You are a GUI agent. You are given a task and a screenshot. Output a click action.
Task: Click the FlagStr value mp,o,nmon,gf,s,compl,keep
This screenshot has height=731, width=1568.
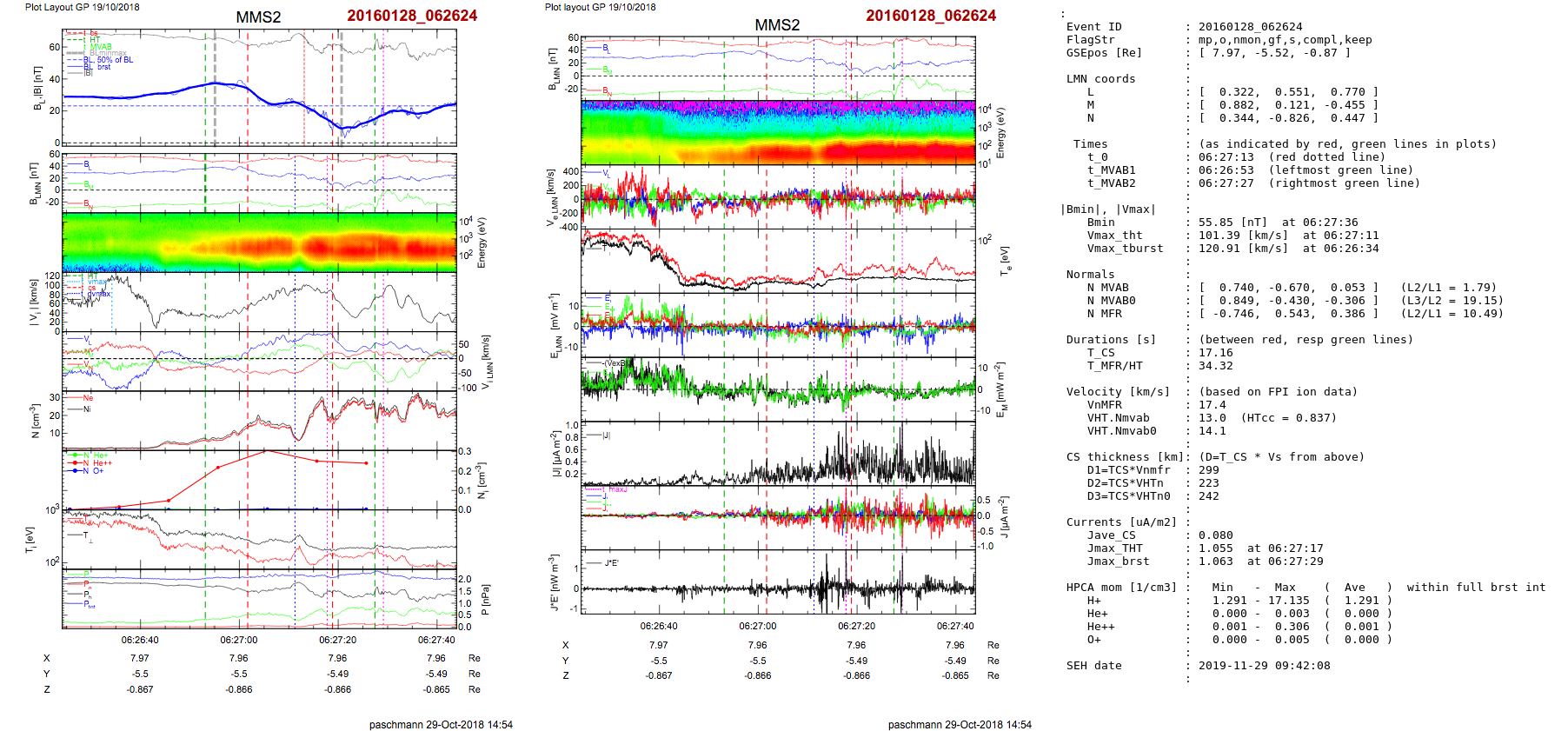tap(1285, 40)
